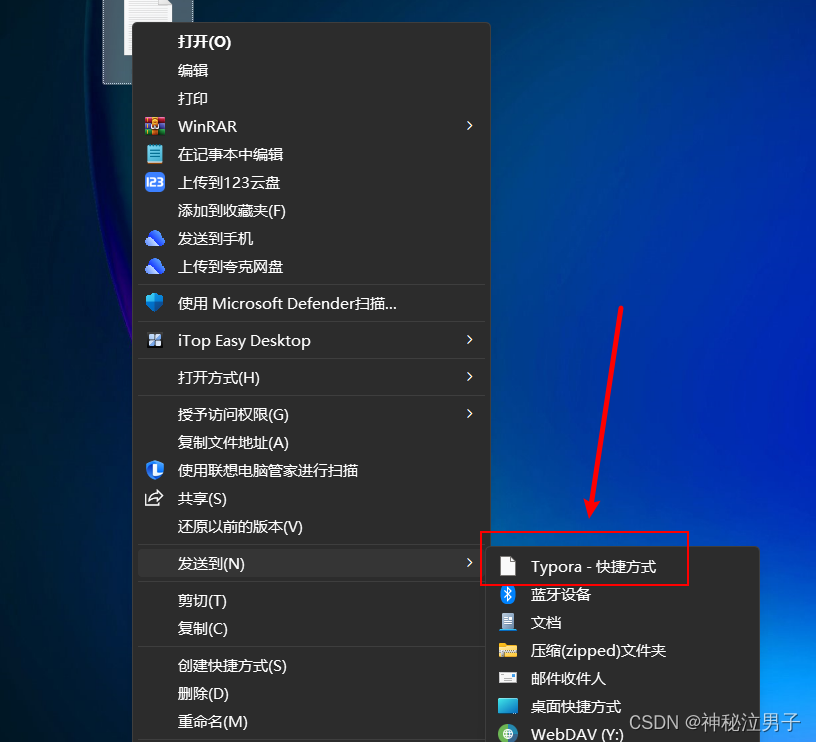Viewport: 816px width, 742px height.
Task: Send to 压缩(zipped)文件夹
Action: coord(622,650)
